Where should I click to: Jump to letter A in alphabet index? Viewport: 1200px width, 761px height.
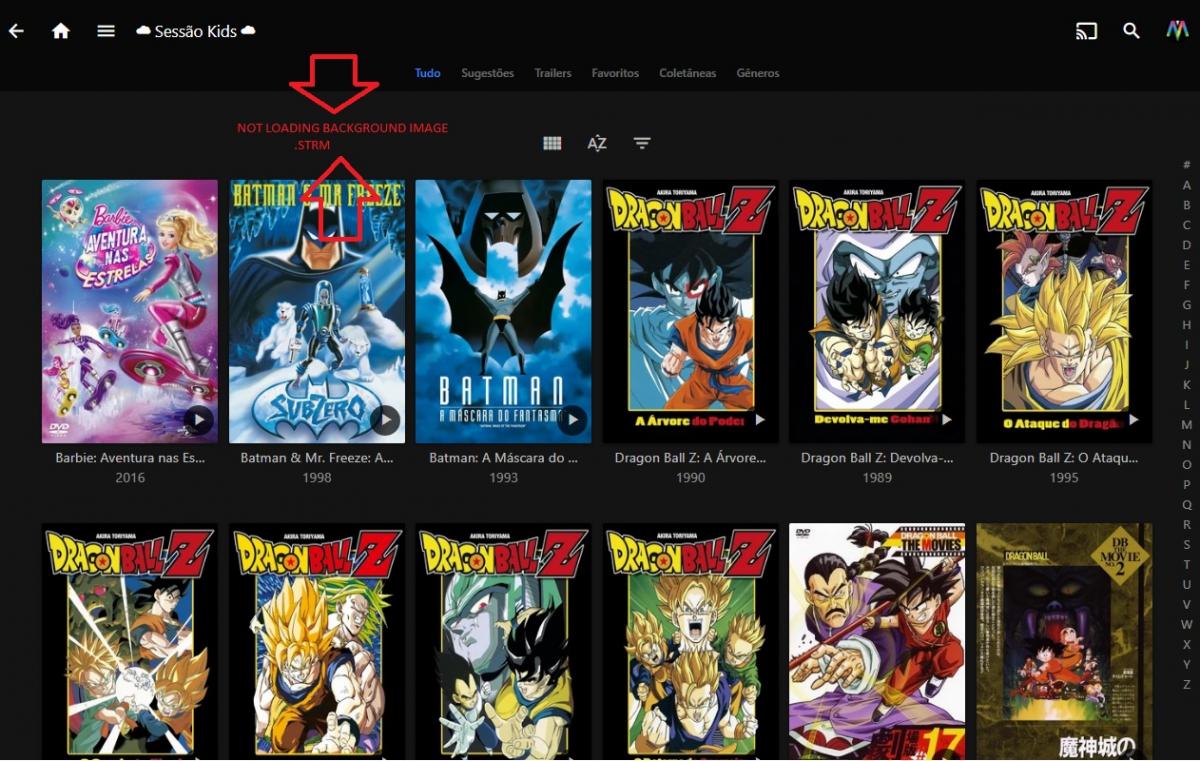1187,185
